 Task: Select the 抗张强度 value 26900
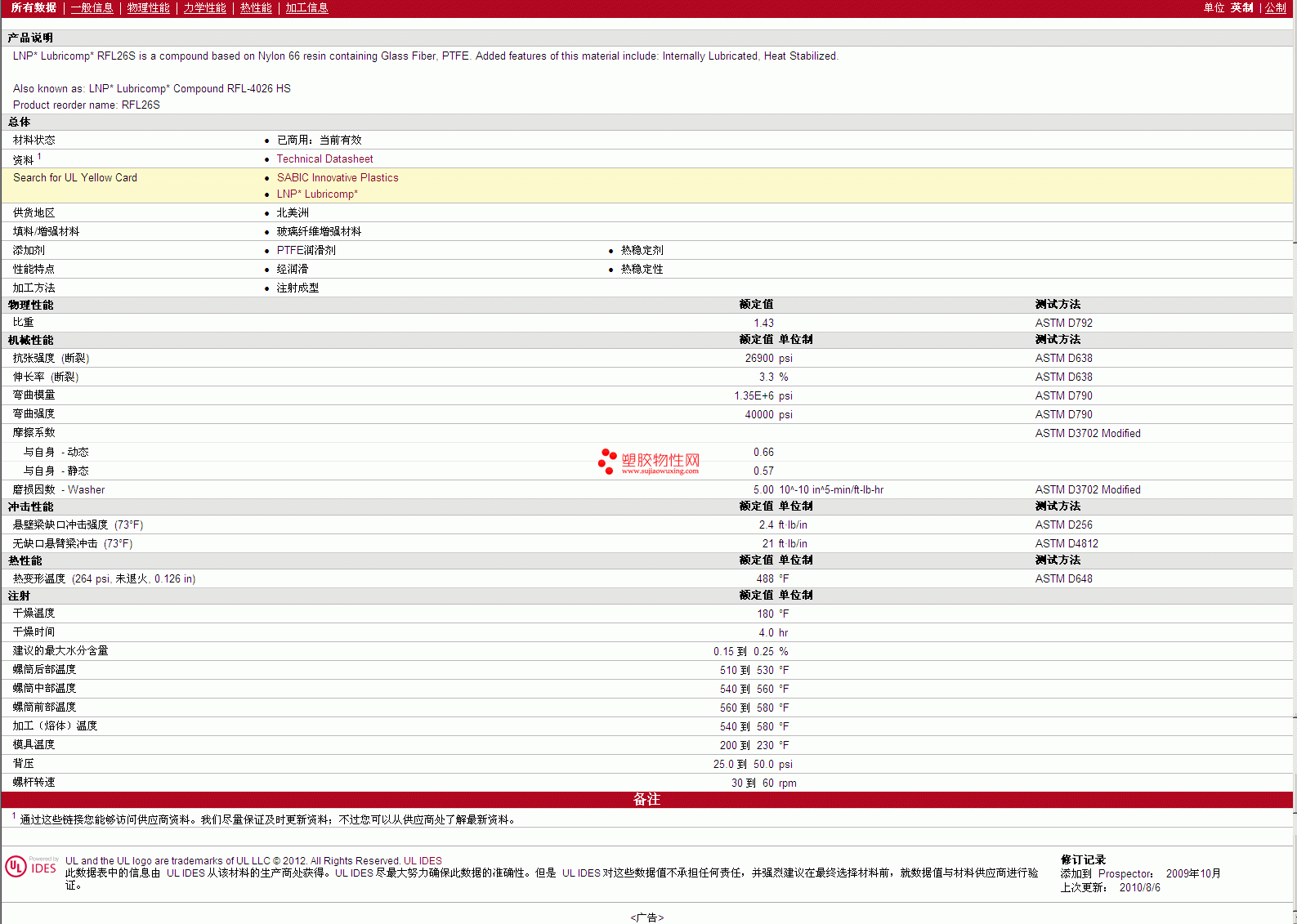759,359
